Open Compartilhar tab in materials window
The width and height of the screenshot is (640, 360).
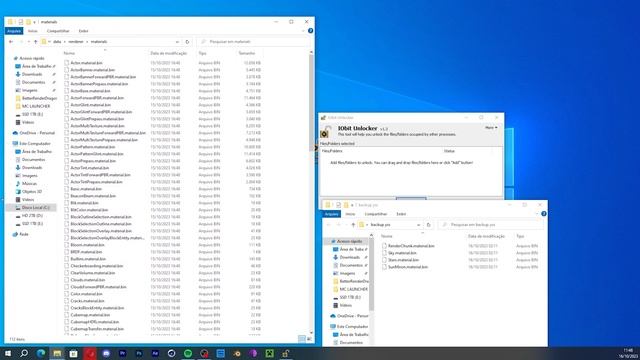pos(58,31)
